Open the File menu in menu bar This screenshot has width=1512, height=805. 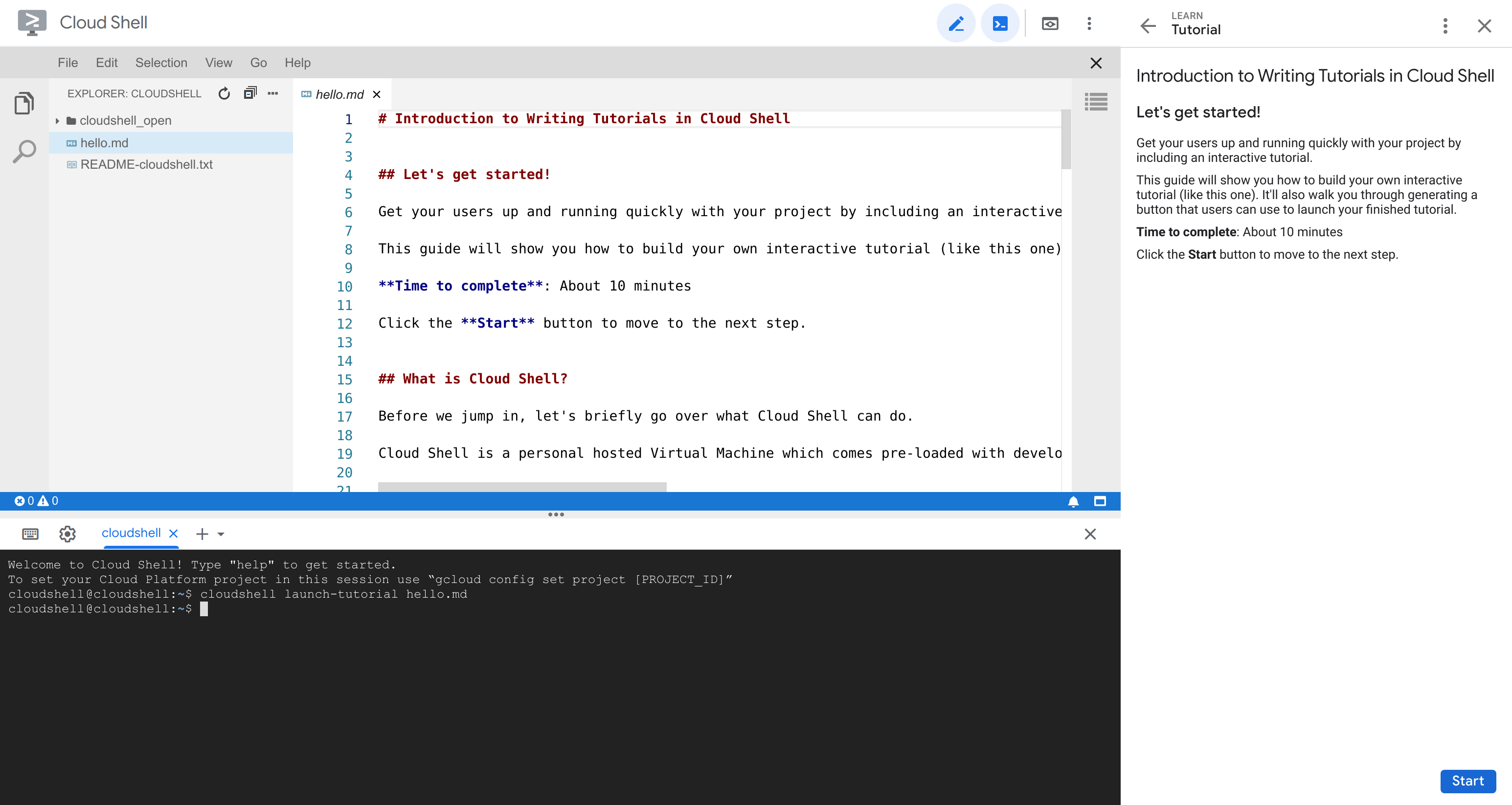pyautogui.click(x=68, y=63)
